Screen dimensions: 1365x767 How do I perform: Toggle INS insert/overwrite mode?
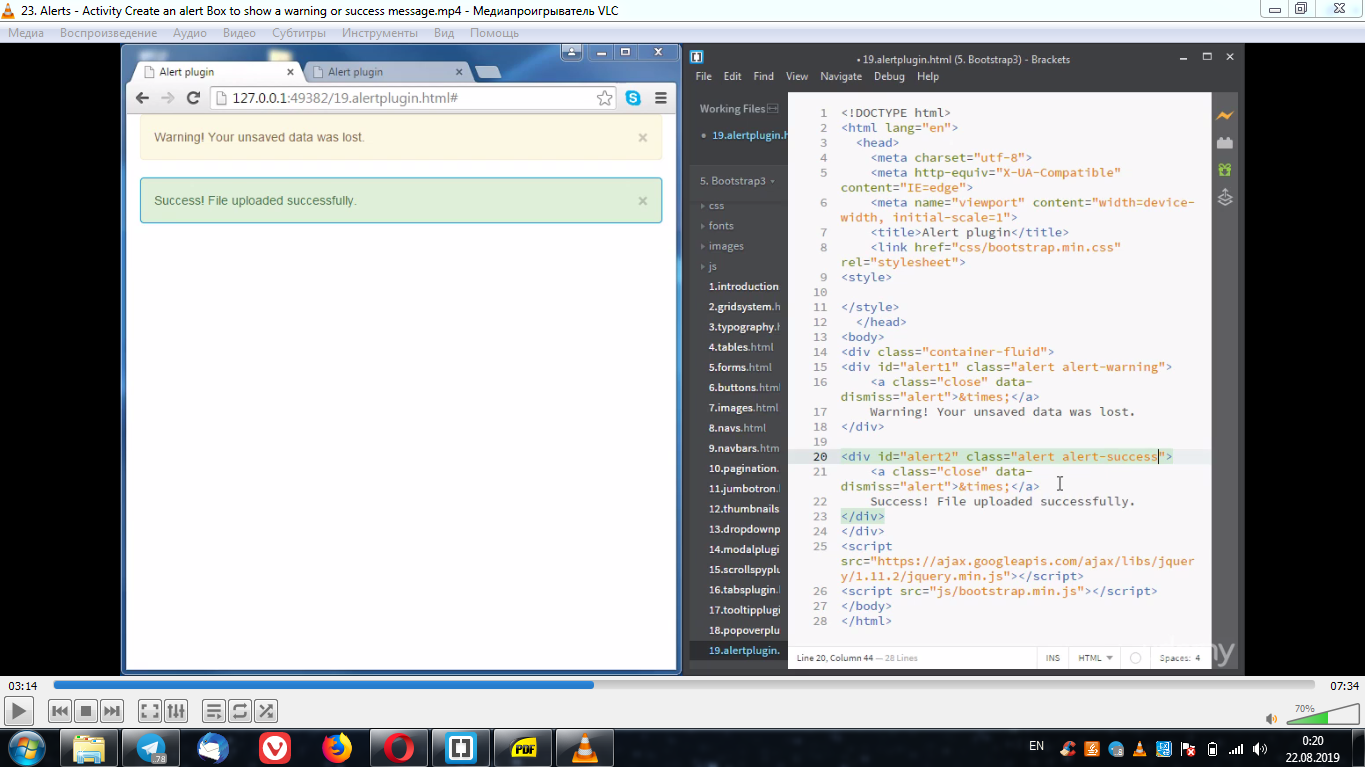pyautogui.click(x=1053, y=658)
